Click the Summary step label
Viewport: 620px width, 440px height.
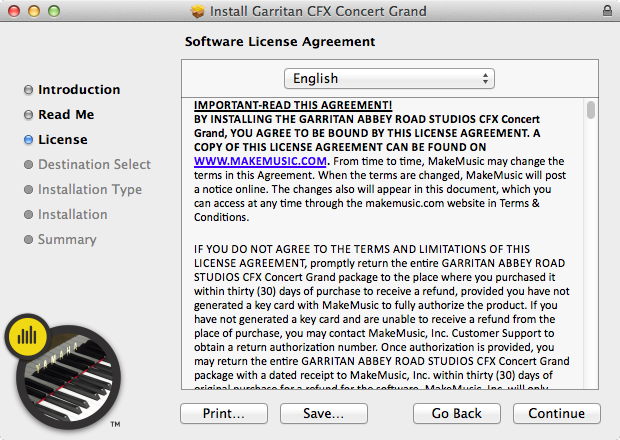[67, 240]
